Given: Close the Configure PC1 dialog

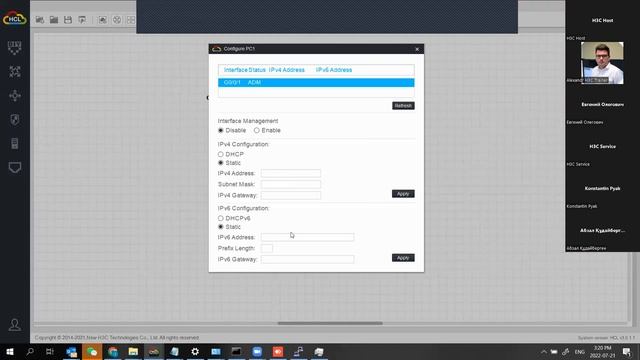Looking at the screenshot, I should 417,49.
